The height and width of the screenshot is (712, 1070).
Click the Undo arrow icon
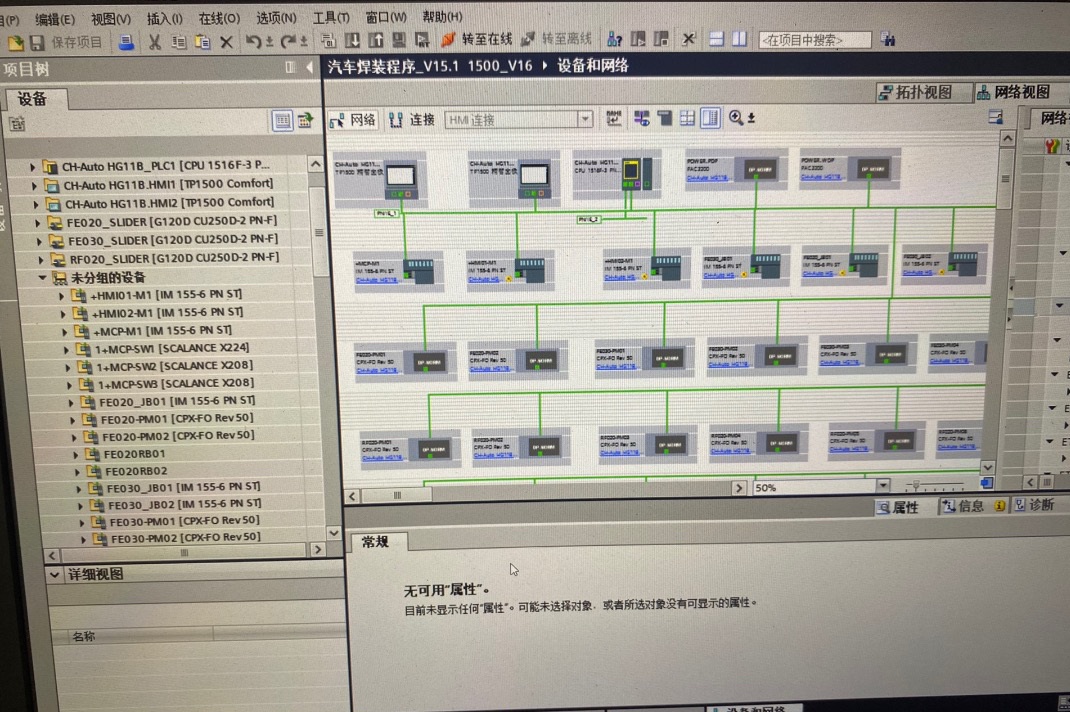253,42
